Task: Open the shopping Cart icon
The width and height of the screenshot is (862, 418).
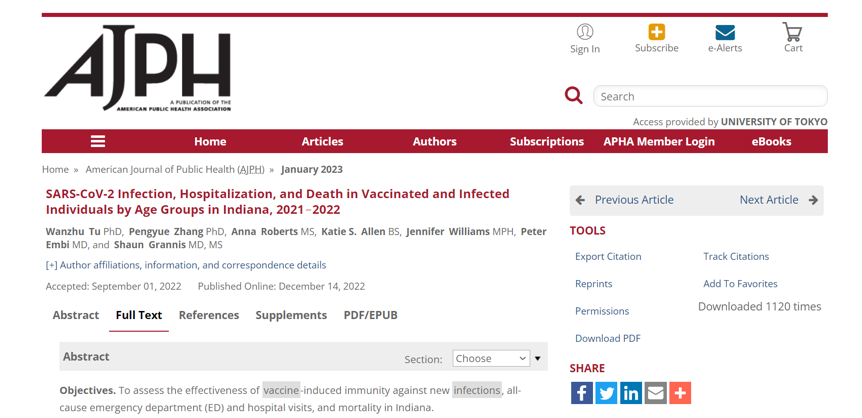Action: pos(792,32)
